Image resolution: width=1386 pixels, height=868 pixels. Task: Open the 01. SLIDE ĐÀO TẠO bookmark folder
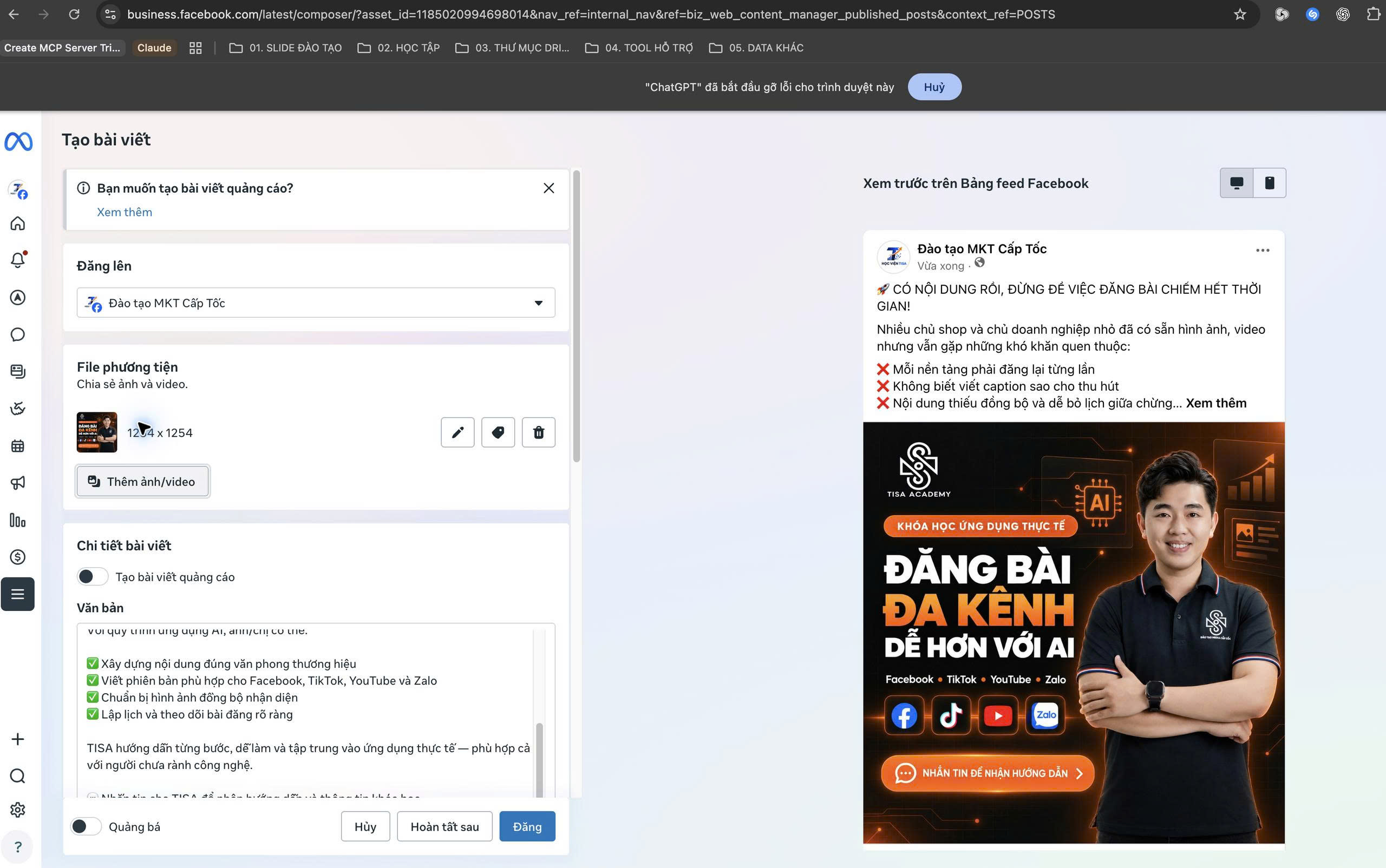[285, 48]
